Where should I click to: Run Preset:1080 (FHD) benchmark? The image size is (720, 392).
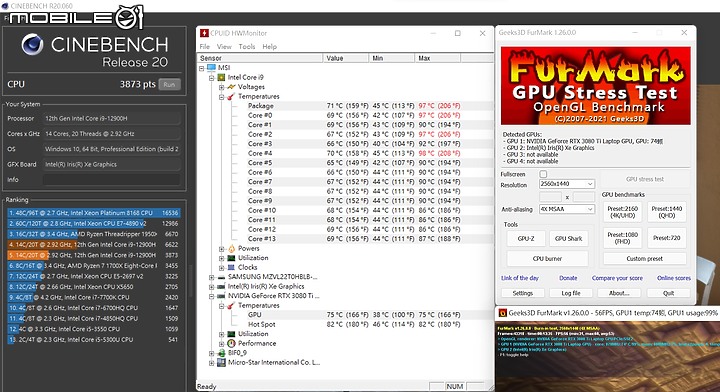[x=622, y=238]
